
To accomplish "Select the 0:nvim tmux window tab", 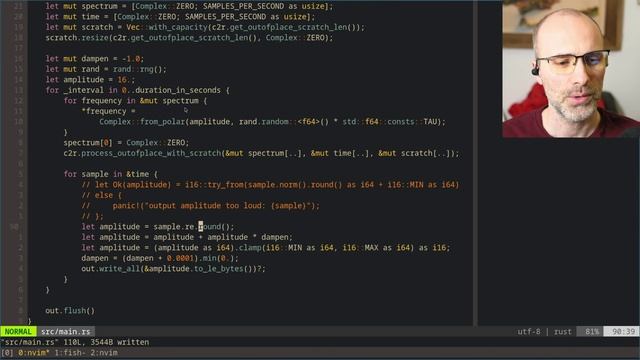I will (x=34, y=353).
